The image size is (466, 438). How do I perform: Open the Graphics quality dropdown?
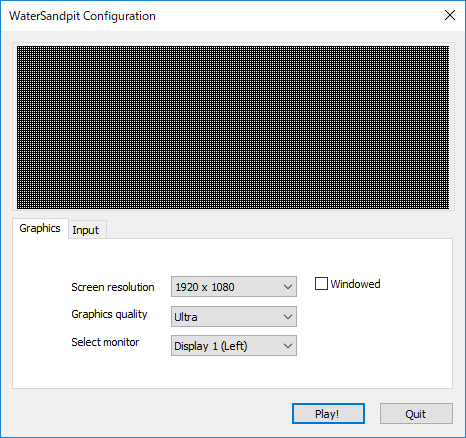pyautogui.click(x=234, y=317)
